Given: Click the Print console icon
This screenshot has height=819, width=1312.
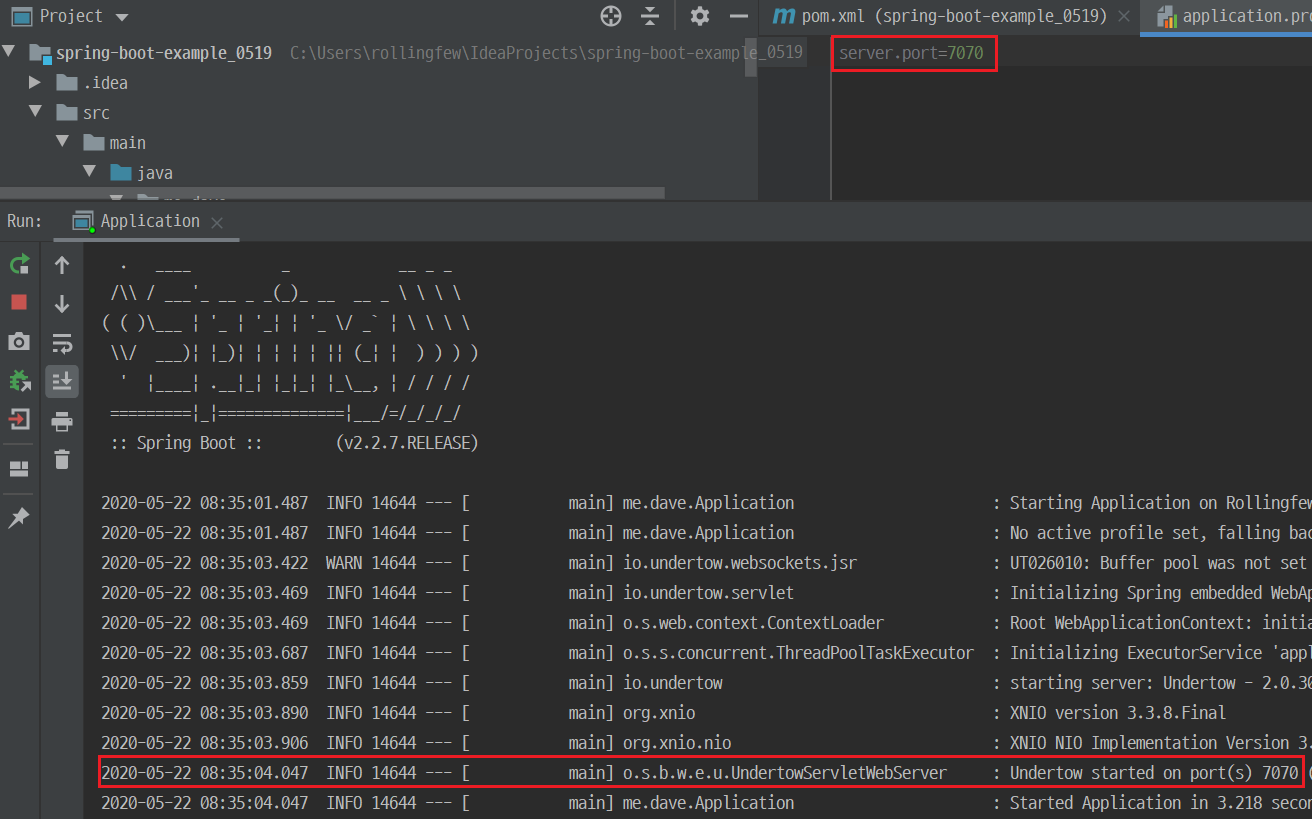Looking at the screenshot, I should [x=62, y=421].
